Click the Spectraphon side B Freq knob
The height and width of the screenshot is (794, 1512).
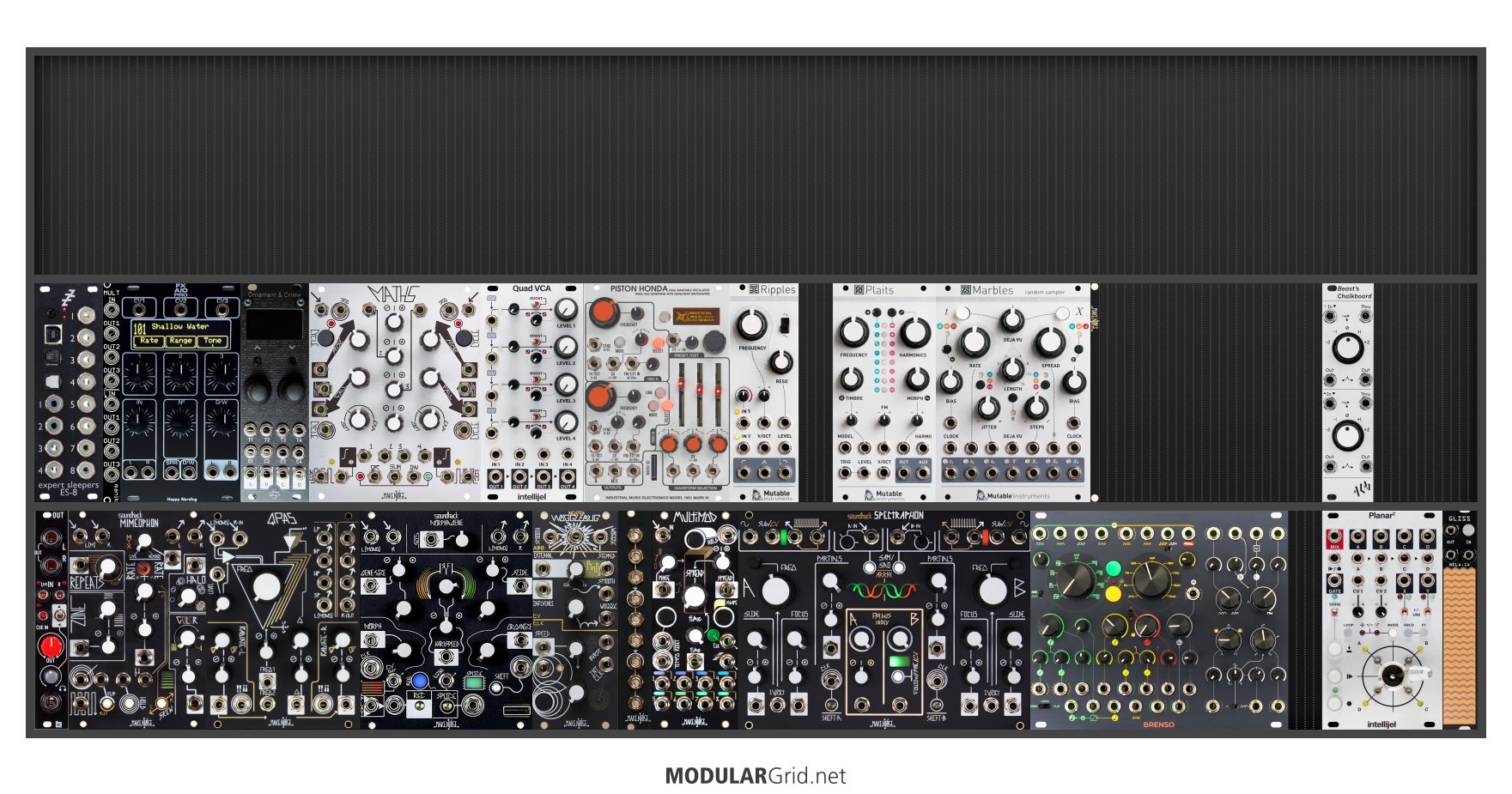pyautogui.click(x=993, y=591)
